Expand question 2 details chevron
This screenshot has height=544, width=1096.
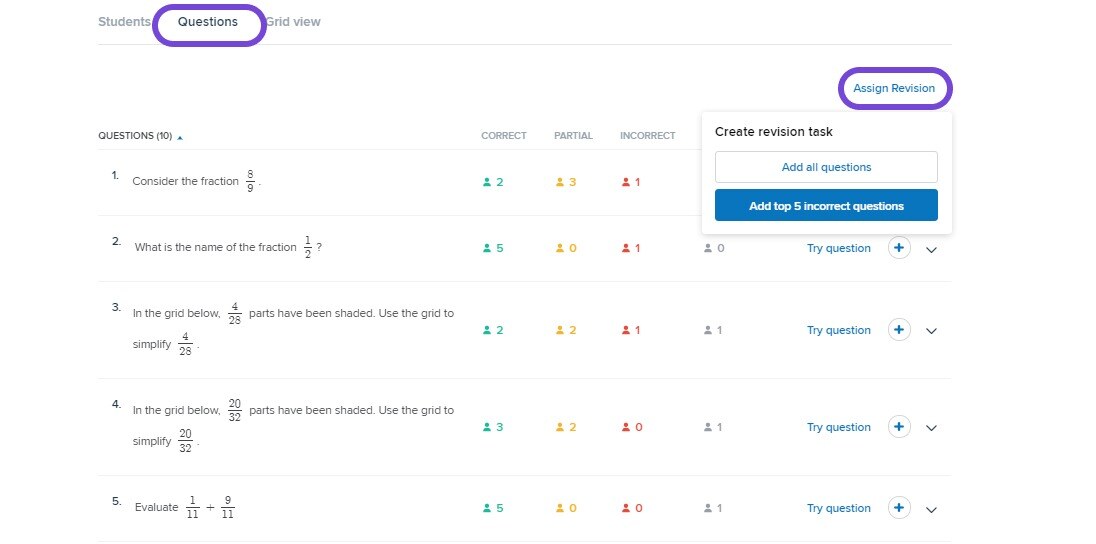click(931, 250)
